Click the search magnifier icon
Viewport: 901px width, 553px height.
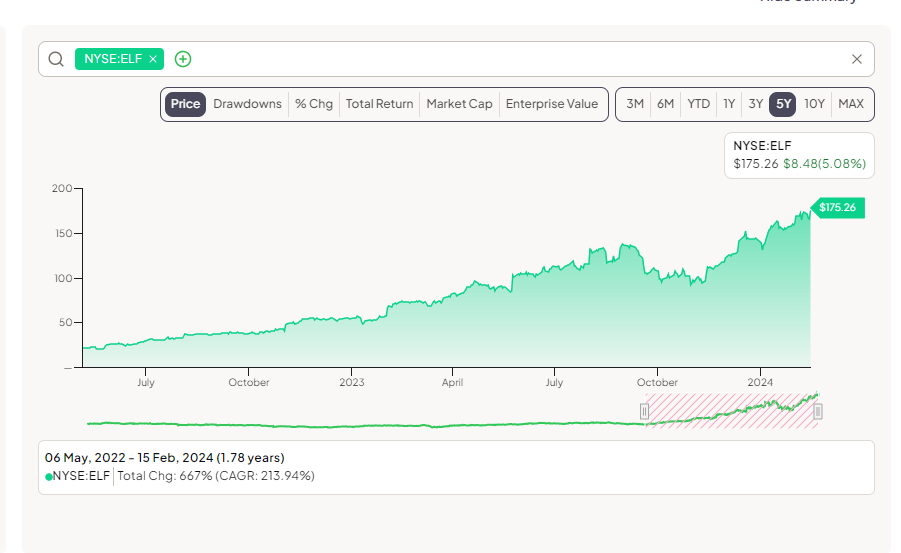(56, 59)
